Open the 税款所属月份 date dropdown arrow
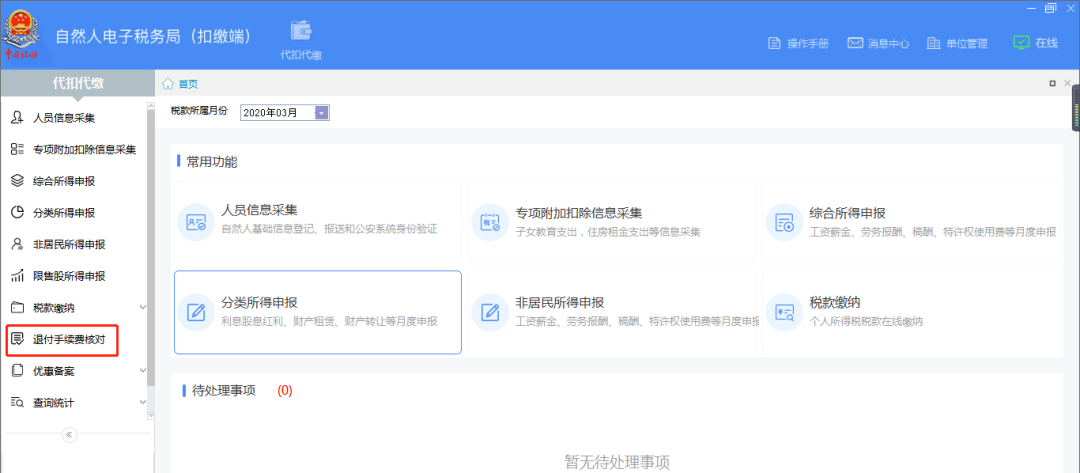1080x473 pixels. [x=322, y=113]
